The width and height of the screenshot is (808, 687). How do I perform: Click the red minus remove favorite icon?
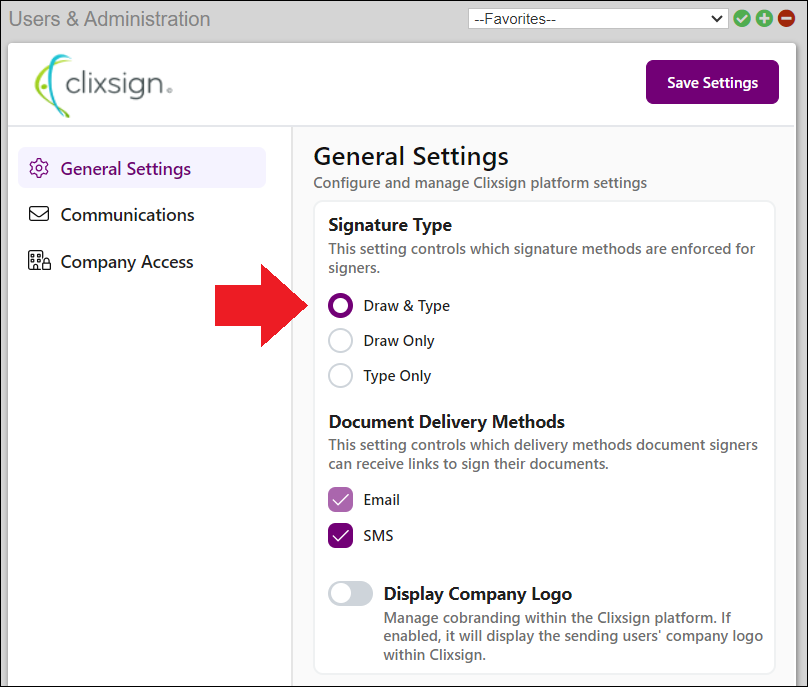786,19
